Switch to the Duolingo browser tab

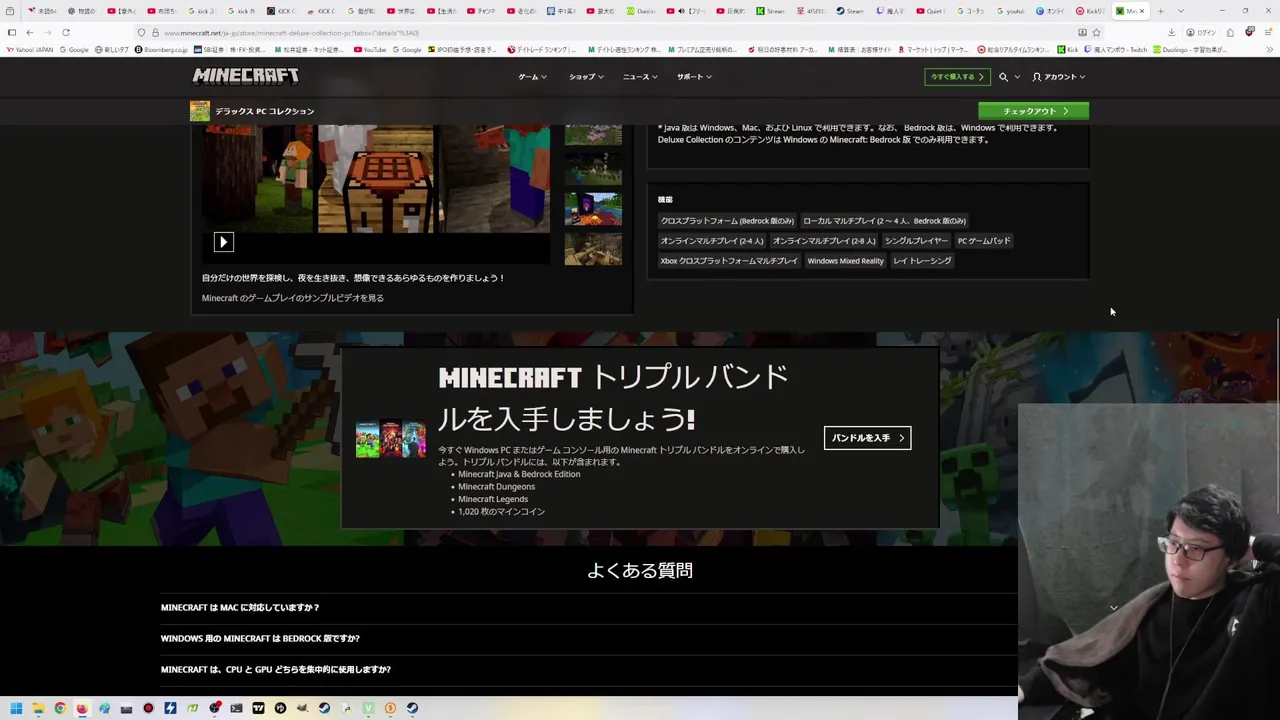pyautogui.click(x=642, y=11)
